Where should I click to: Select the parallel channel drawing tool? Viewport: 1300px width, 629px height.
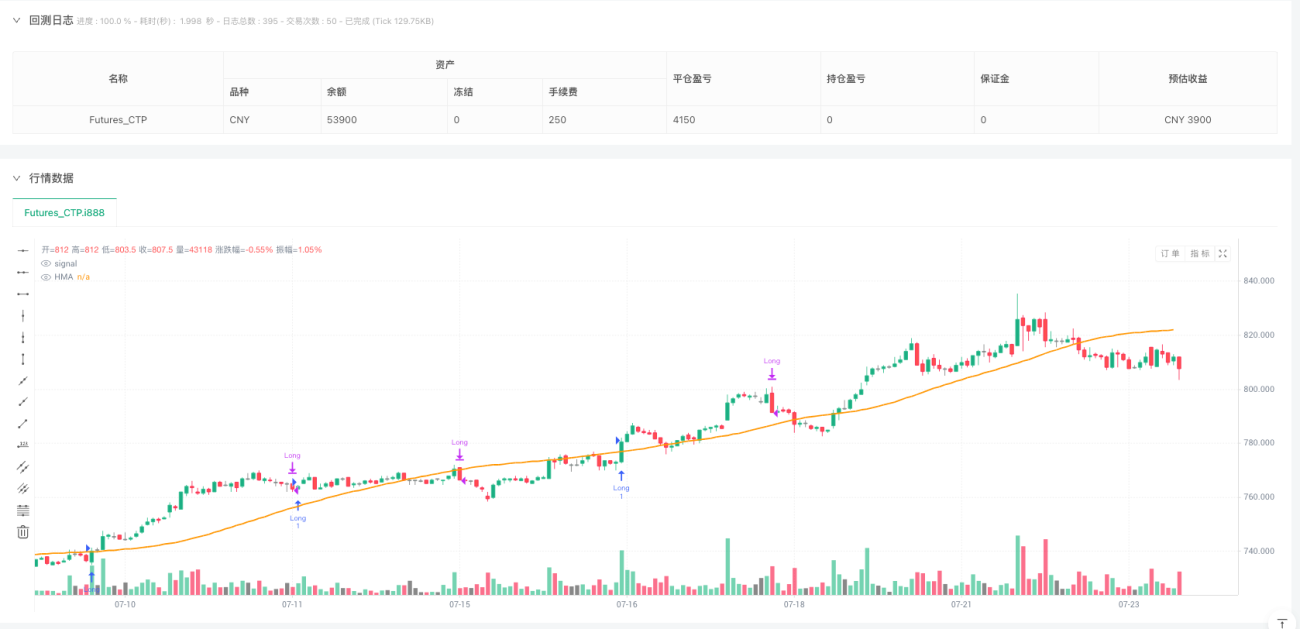pos(22,466)
